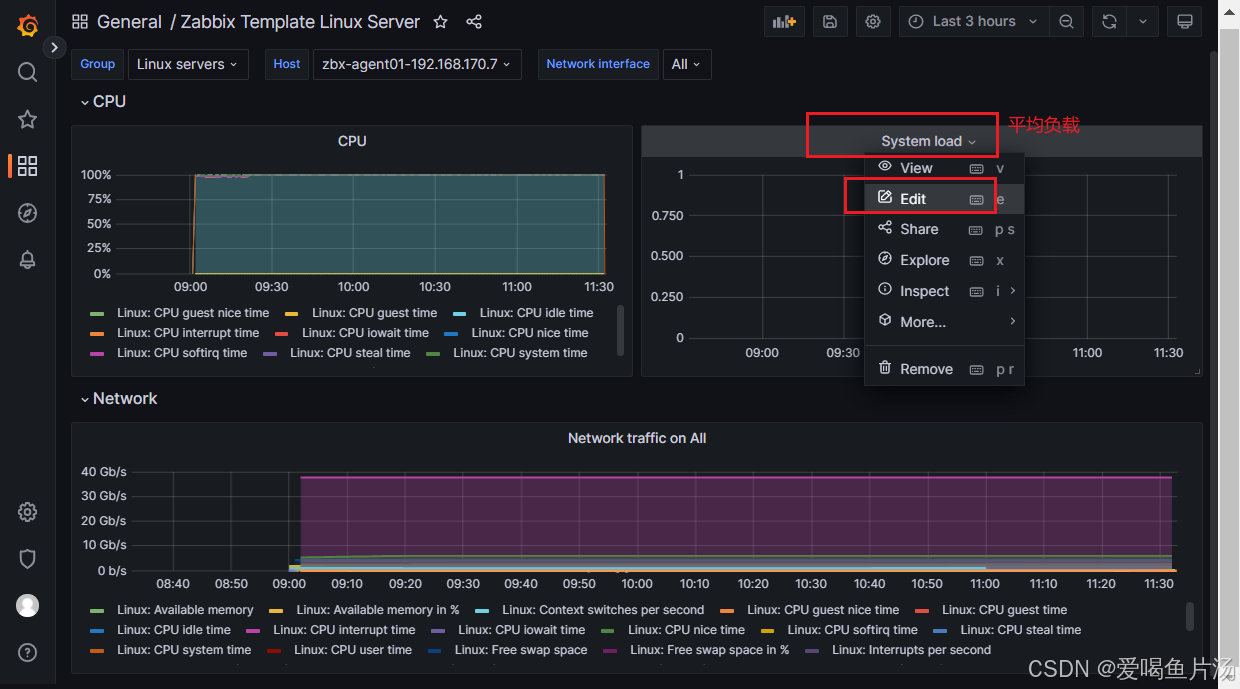Viewport: 1240px width, 689px height.
Task: Click the CPU panel title
Action: (x=352, y=141)
